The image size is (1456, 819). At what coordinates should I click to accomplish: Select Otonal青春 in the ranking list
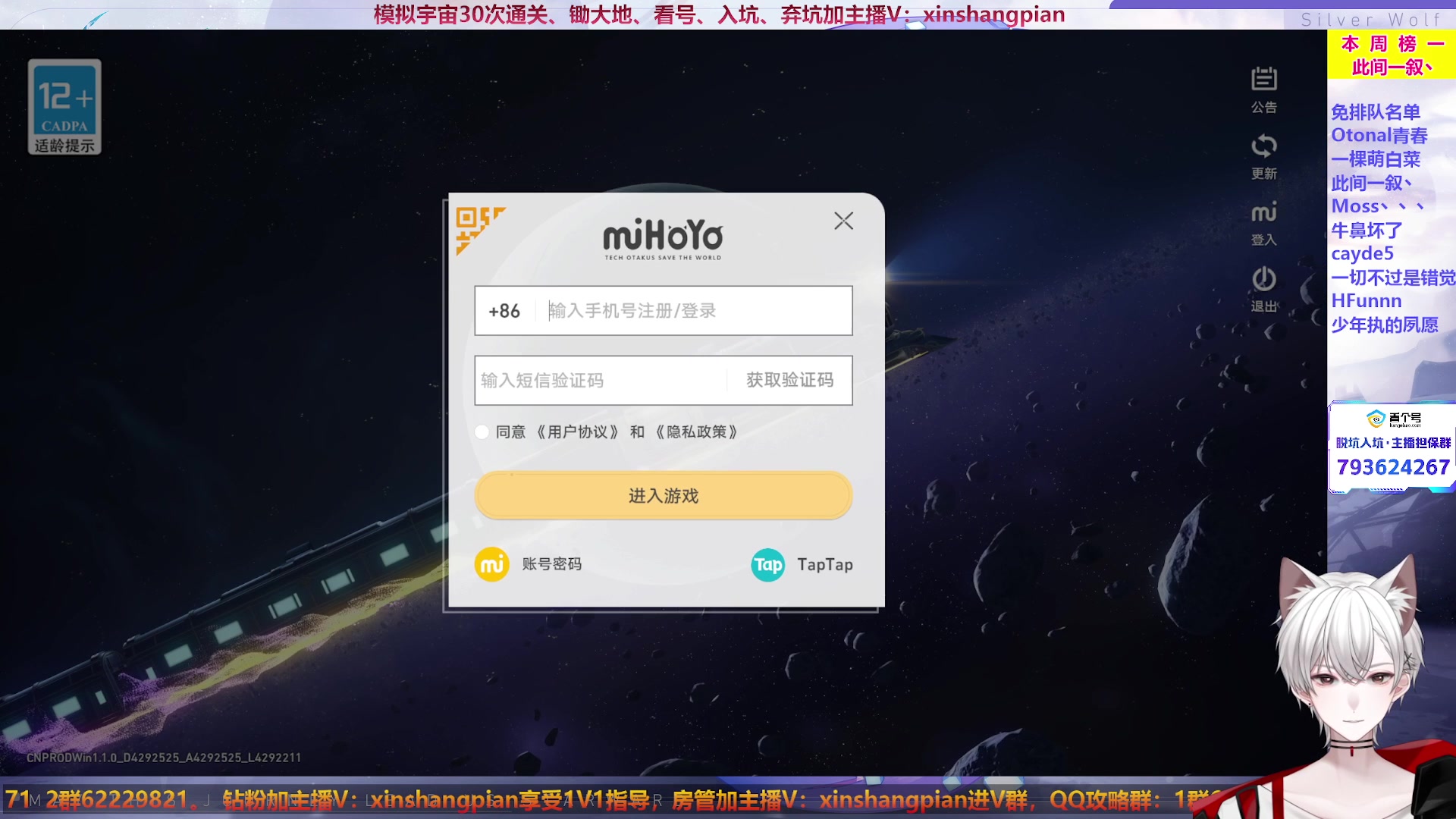(1379, 136)
